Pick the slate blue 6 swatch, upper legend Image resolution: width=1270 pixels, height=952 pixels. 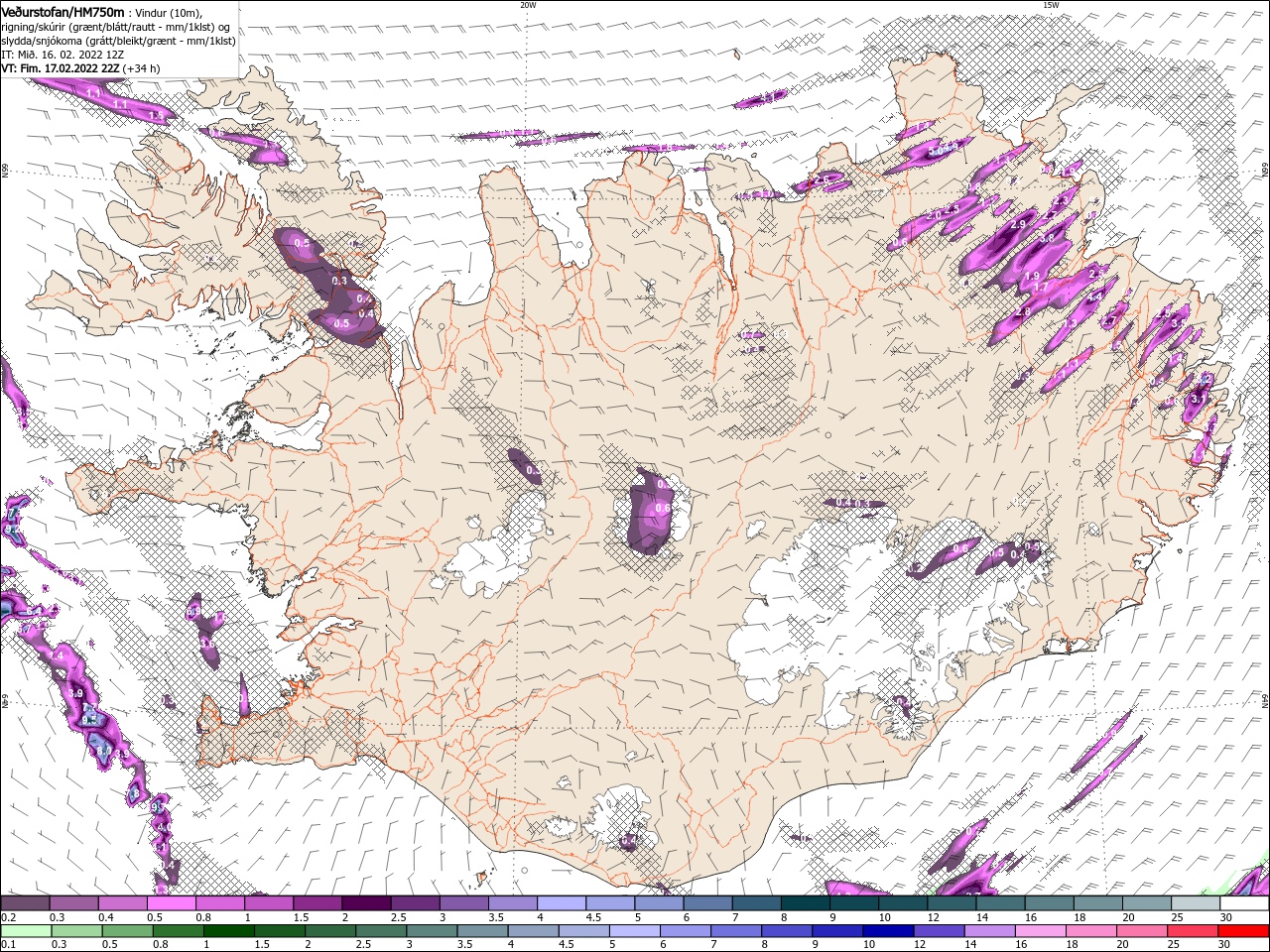point(708,902)
